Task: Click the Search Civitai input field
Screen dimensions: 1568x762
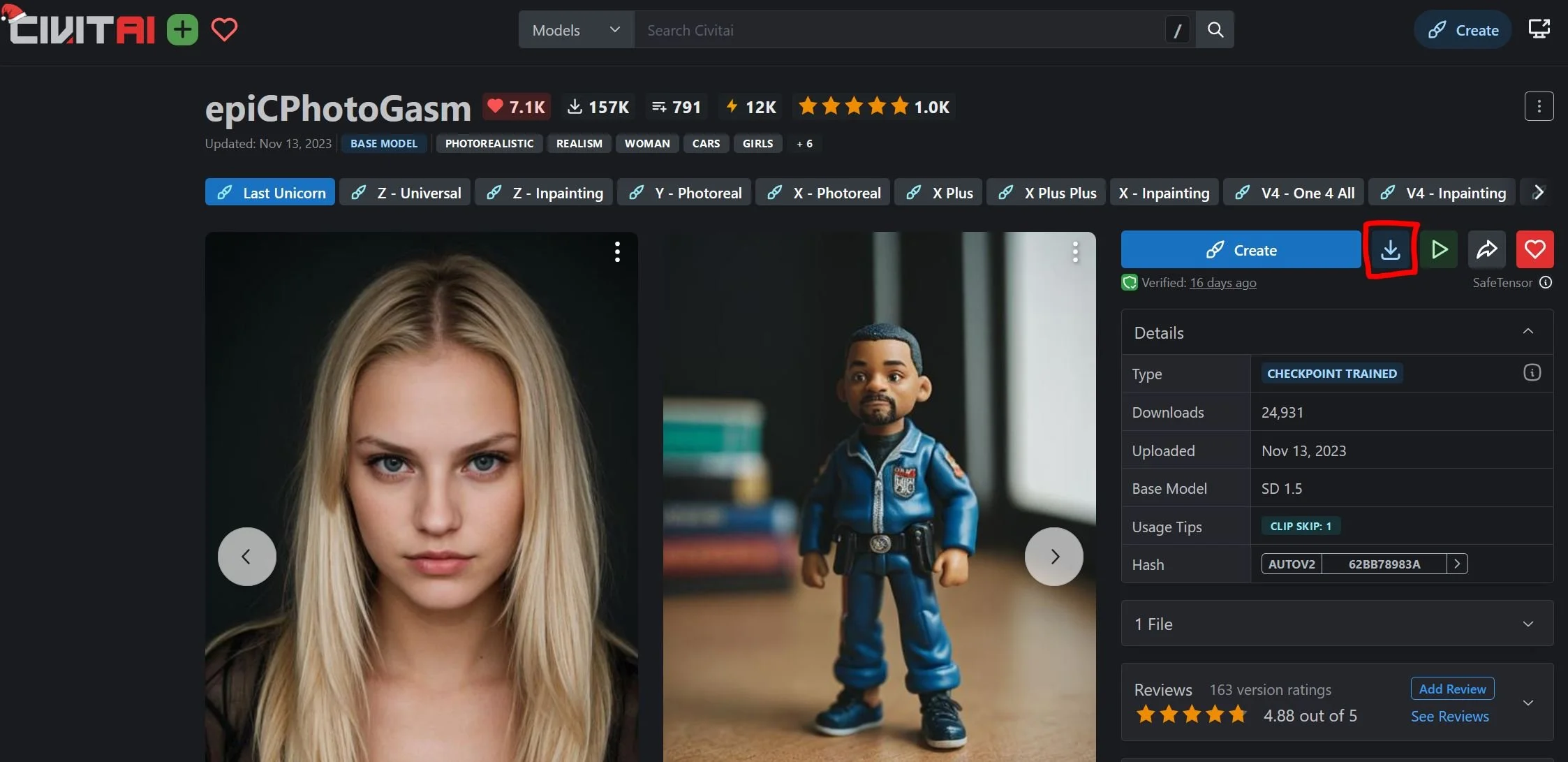Action: (x=901, y=30)
